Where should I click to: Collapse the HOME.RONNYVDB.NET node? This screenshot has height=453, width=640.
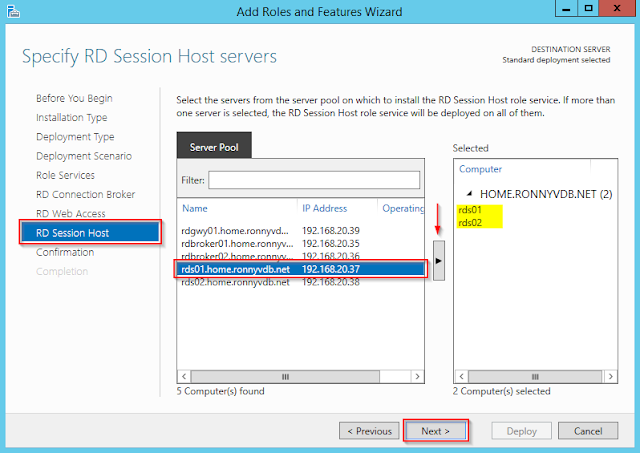[x=470, y=193]
